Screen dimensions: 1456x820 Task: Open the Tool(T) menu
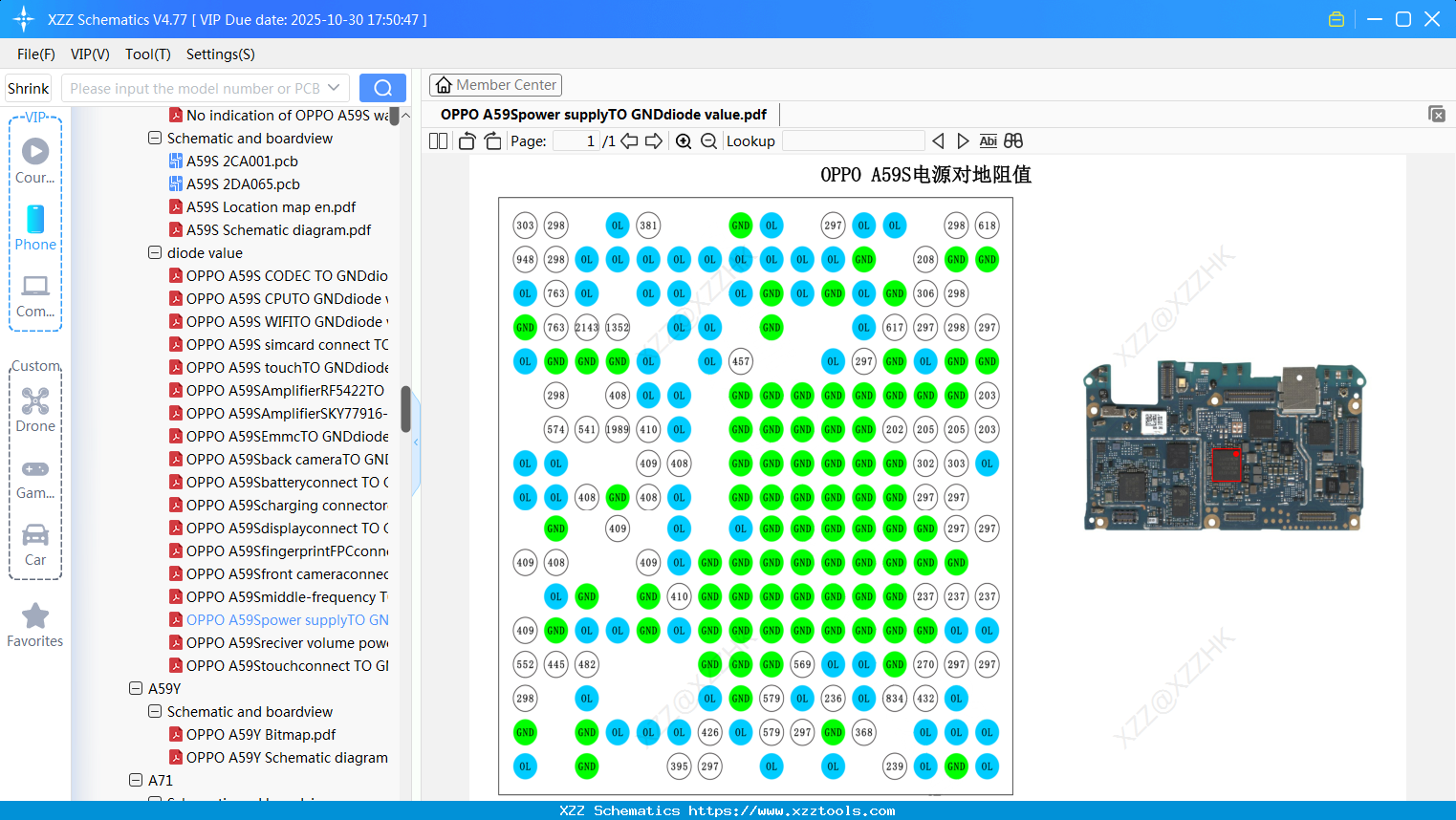[148, 54]
